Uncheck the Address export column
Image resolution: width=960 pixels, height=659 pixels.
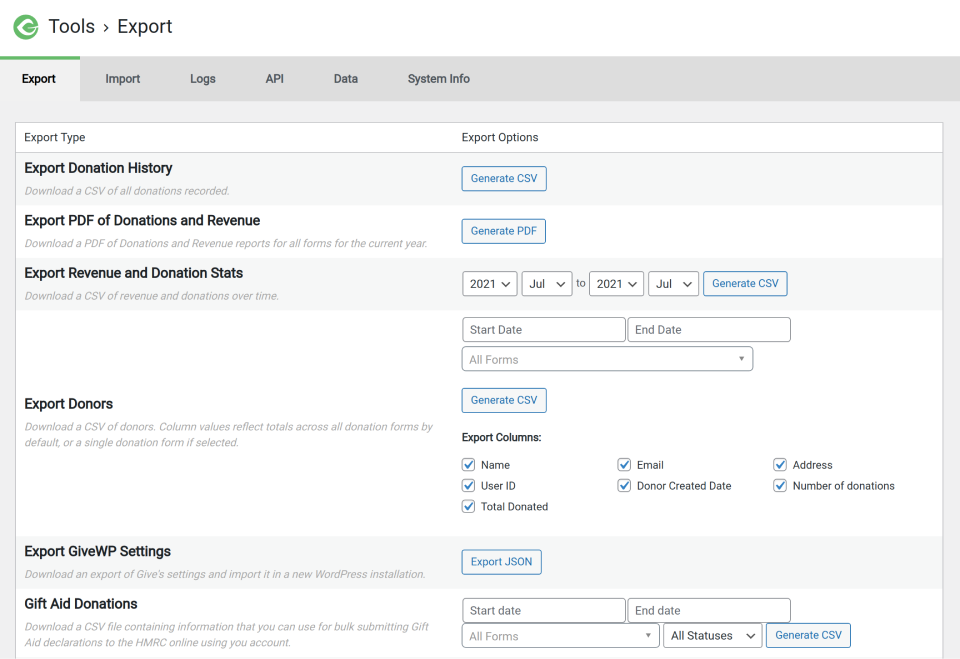coord(780,465)
